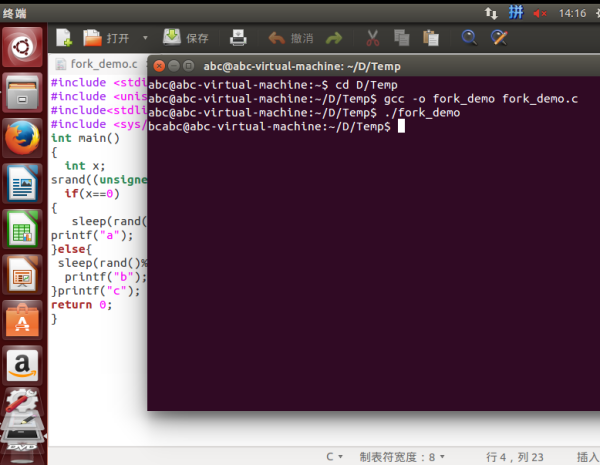Screen dimensions: 600x465
Task: Undo with the 撤消 button
Action: click(291, 38)
